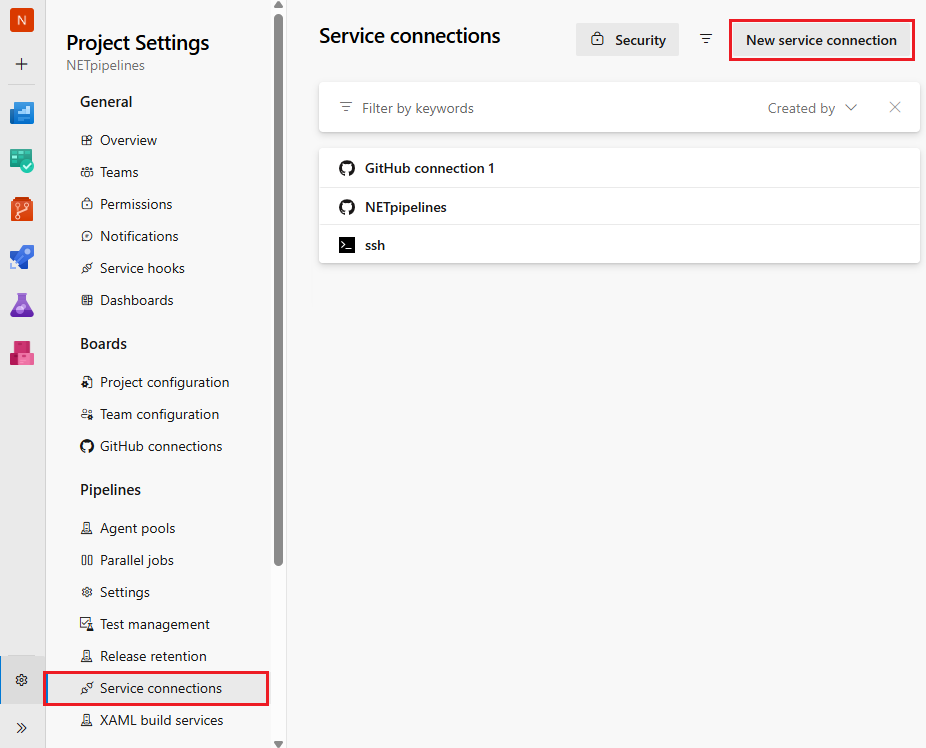Open the Security settings button
926x748 pixels.
click(x=627, y=39)
